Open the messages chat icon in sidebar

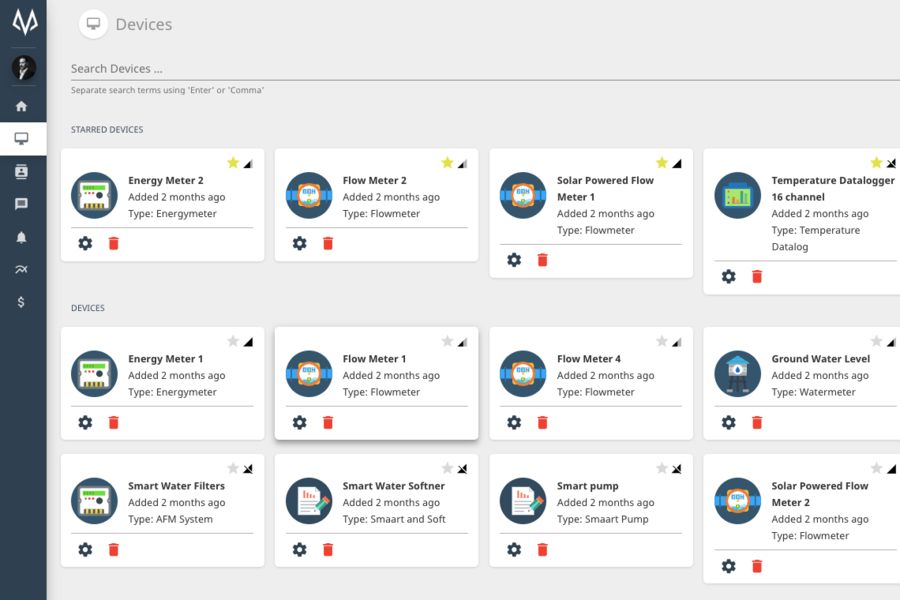21,204
